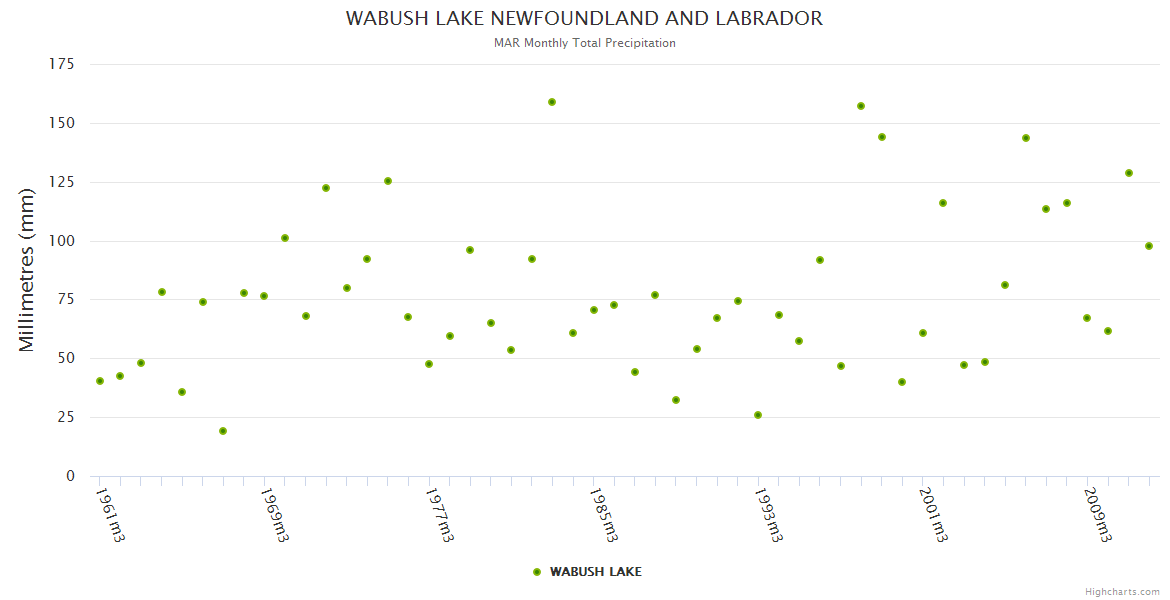The height and width of the screenshot is (600, 1170).
Task: Click the data point near 129 mm after 2009
Action: pyautogui.click(x=1129, y=173)
